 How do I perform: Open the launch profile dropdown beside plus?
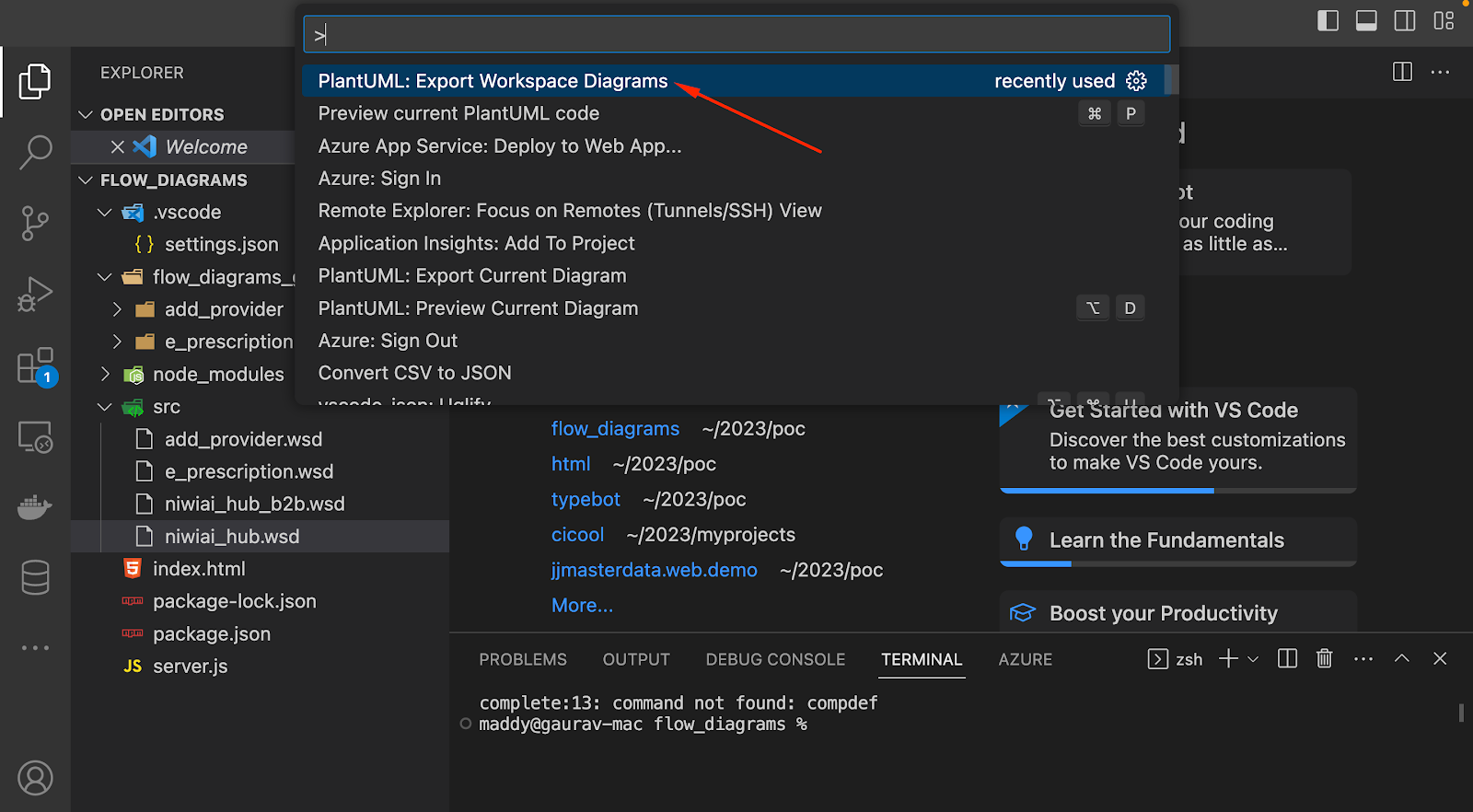pyautogui.click(x=1253, y=659)
